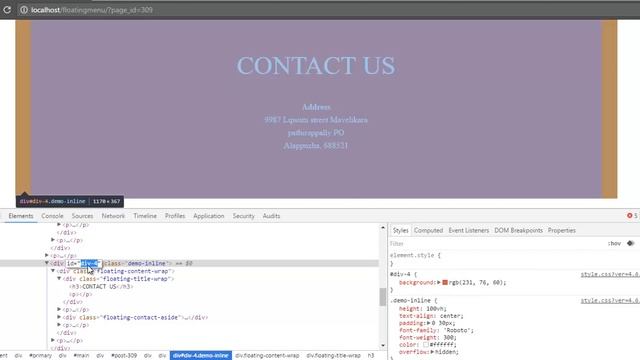Click the Filter field in Styles pane
The image size is (640, 360).
click(496, 244)
